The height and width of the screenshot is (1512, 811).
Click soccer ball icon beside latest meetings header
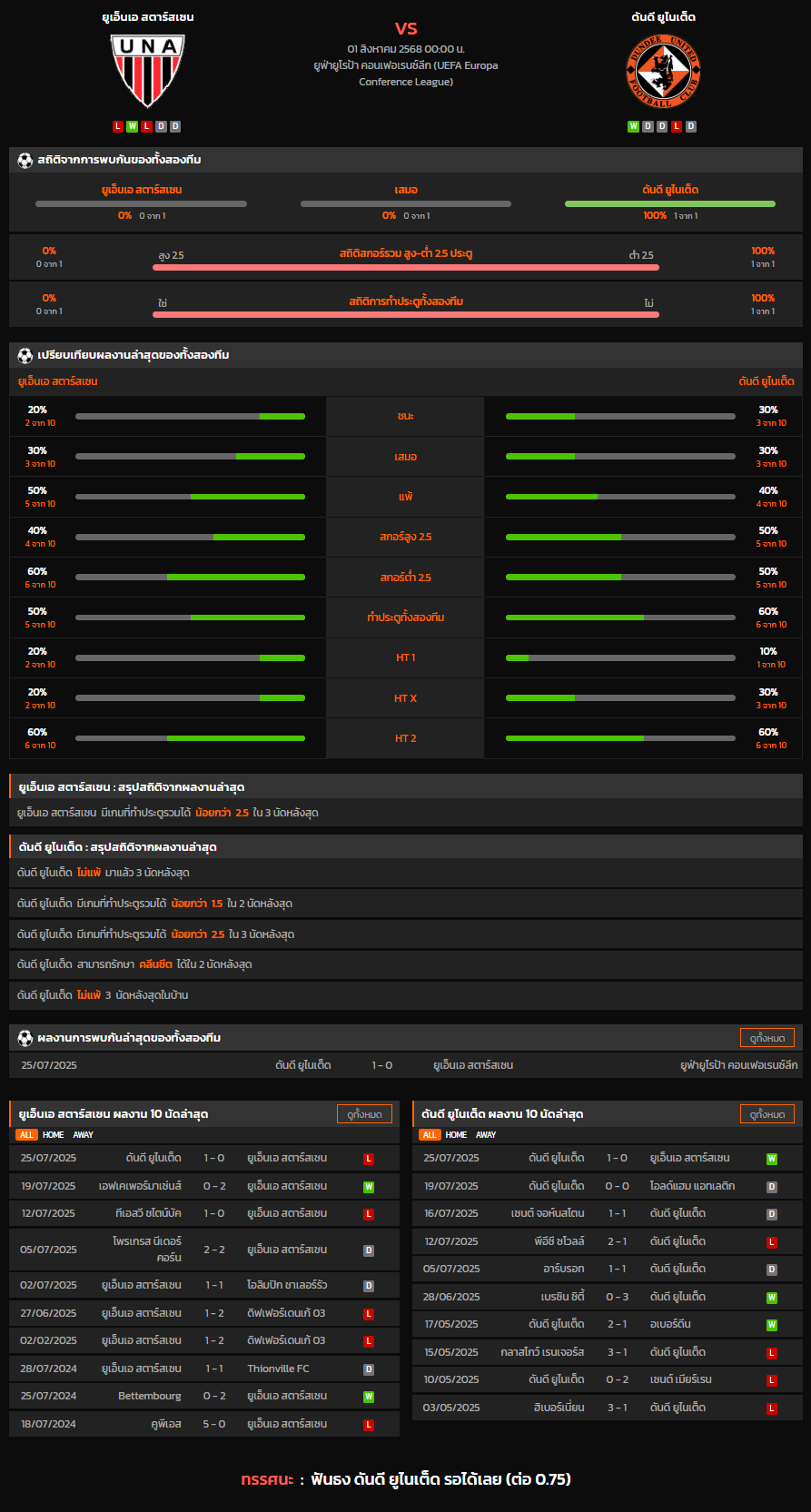[x=25, y=1038]
